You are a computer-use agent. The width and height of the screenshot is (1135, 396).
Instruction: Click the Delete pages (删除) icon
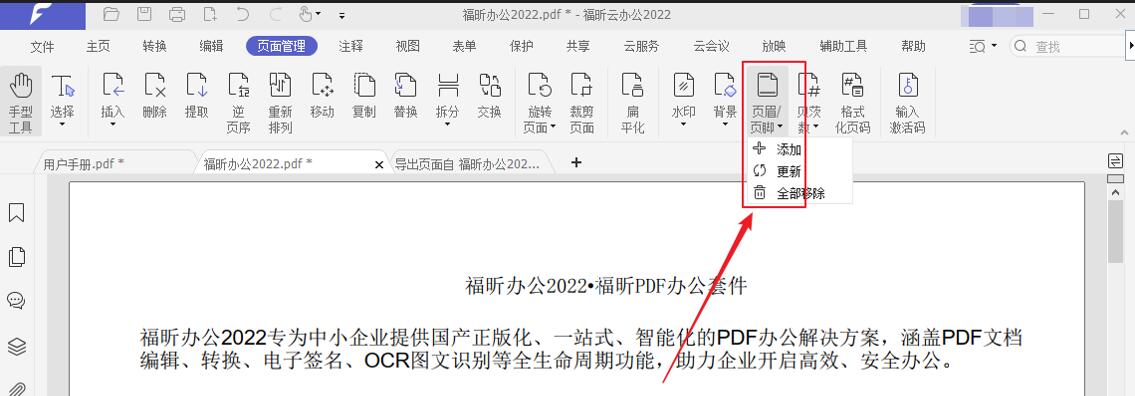tap(155, 86)
